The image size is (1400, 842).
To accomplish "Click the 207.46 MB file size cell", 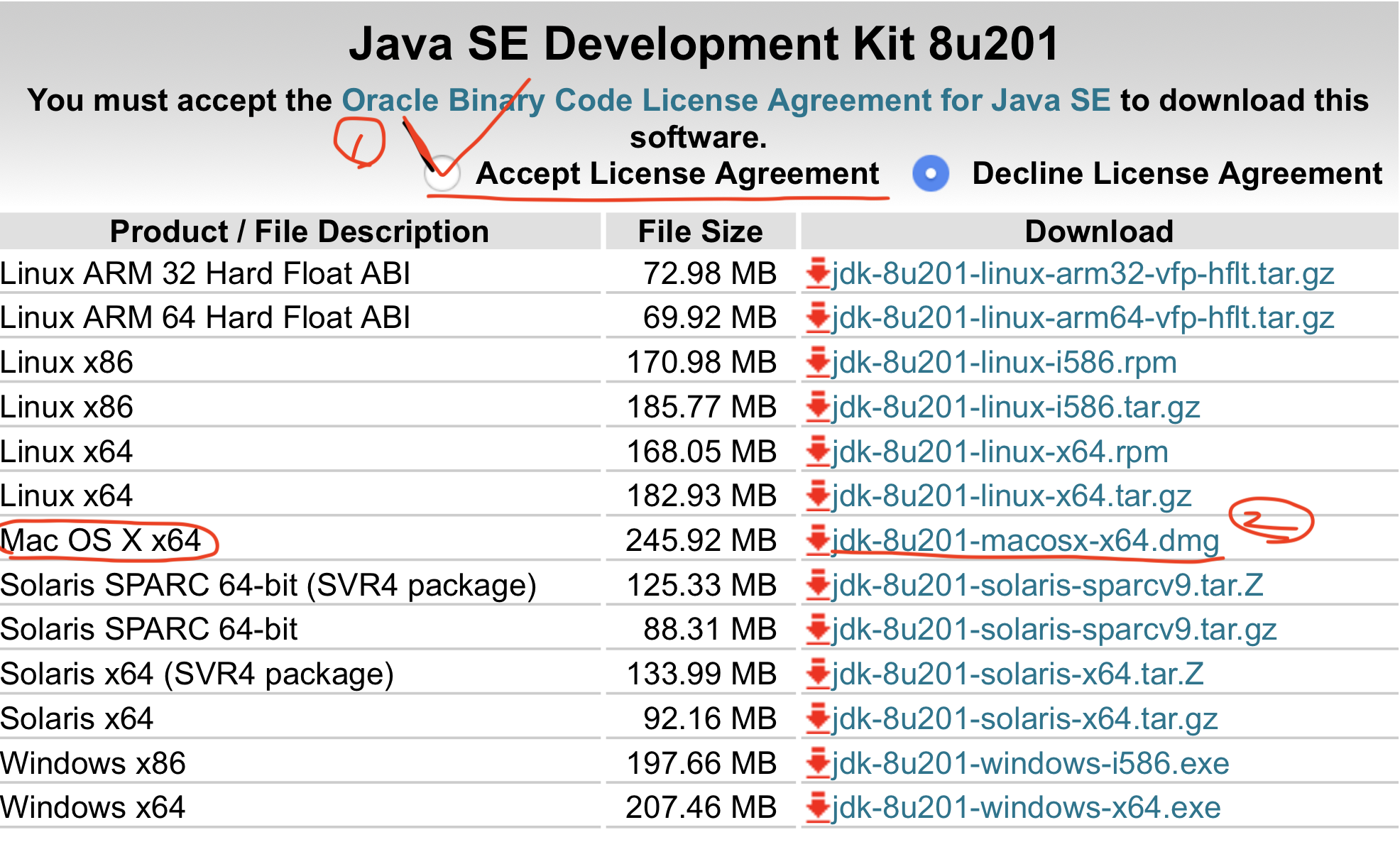I will pos(701,807).
